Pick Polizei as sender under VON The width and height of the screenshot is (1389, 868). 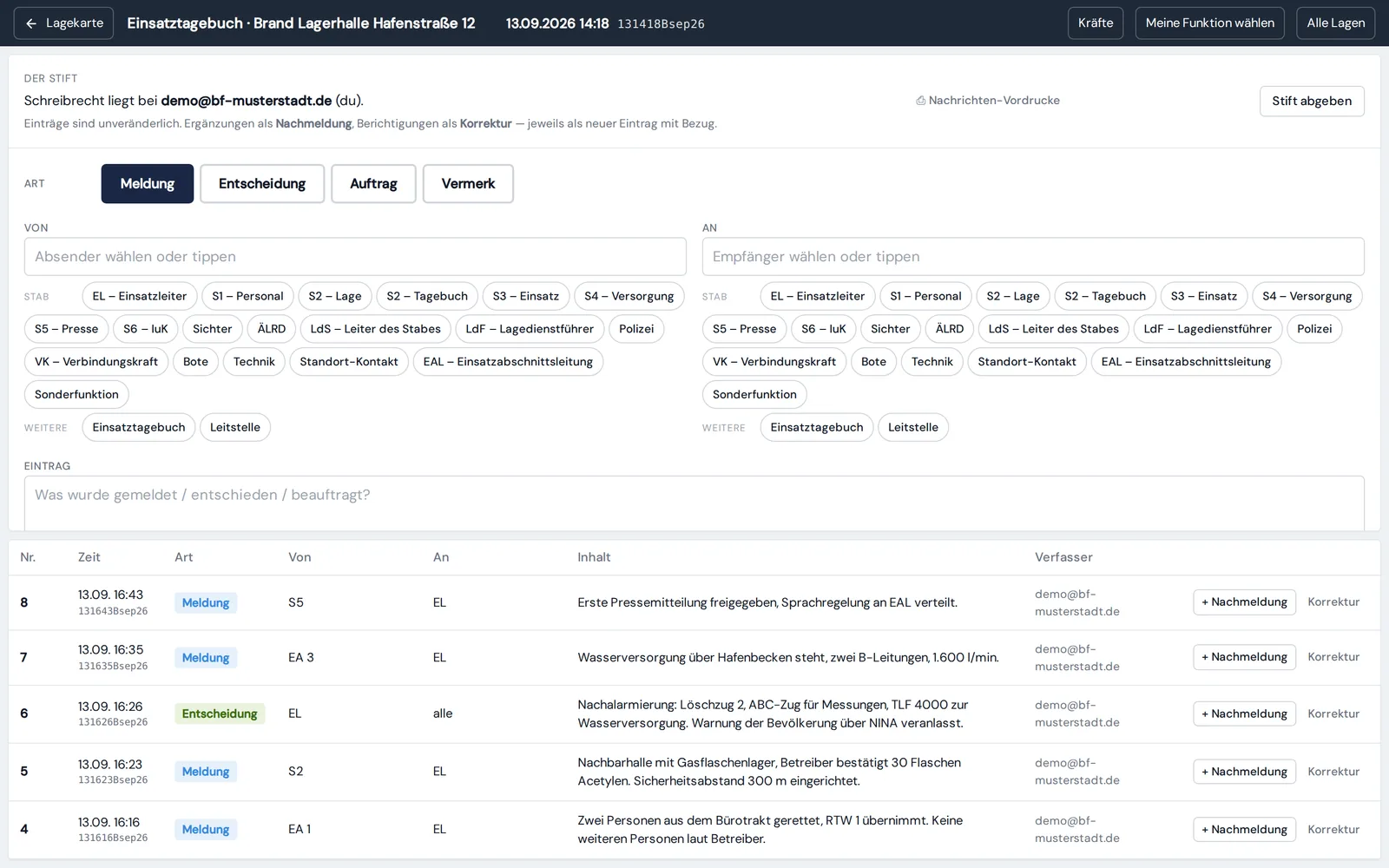click(636, 329)
